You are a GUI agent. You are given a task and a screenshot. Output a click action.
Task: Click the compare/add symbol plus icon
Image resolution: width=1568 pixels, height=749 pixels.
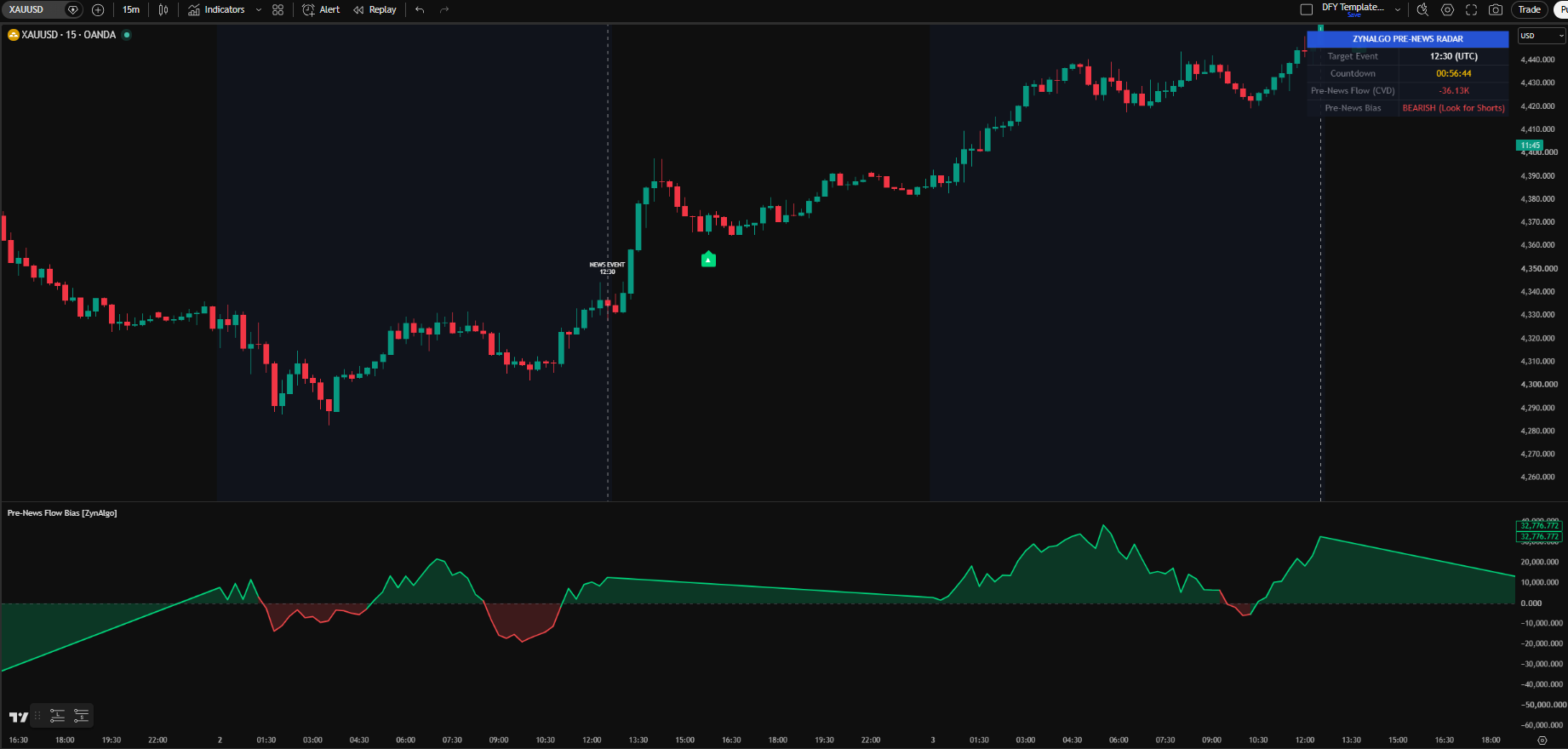[x=98, y=10]
